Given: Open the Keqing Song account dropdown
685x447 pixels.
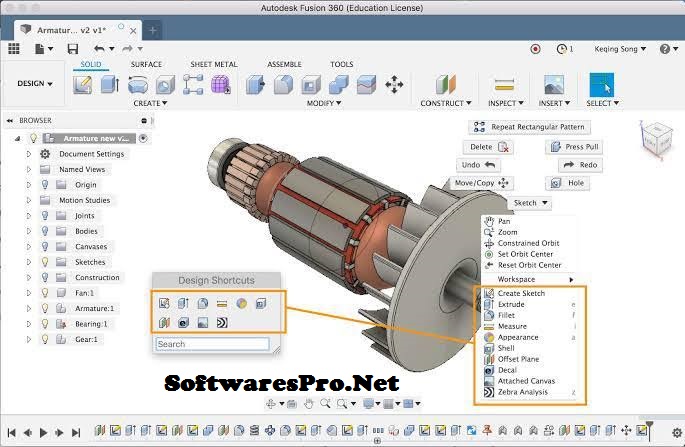Looking at the screenshot, I should click(620, 49).
